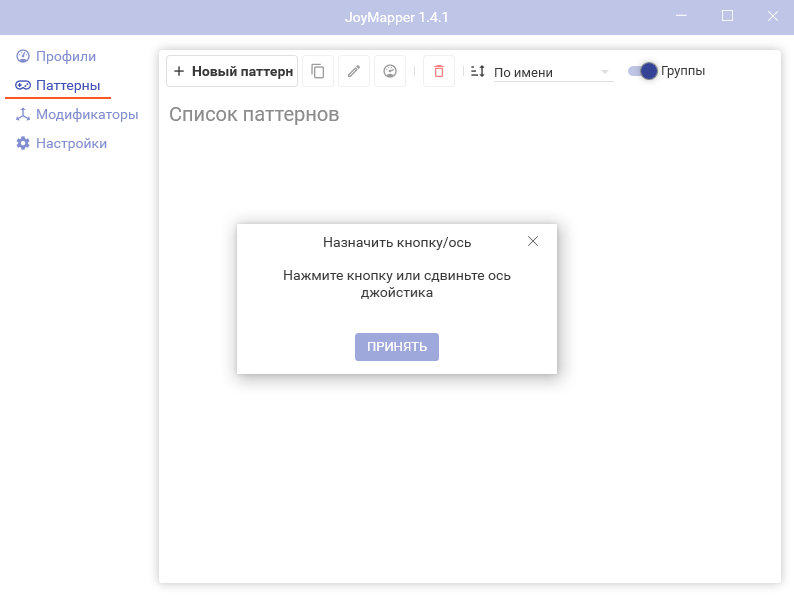
Task: Click the gauge icon in the toolbar
Action: coord(390,71)
